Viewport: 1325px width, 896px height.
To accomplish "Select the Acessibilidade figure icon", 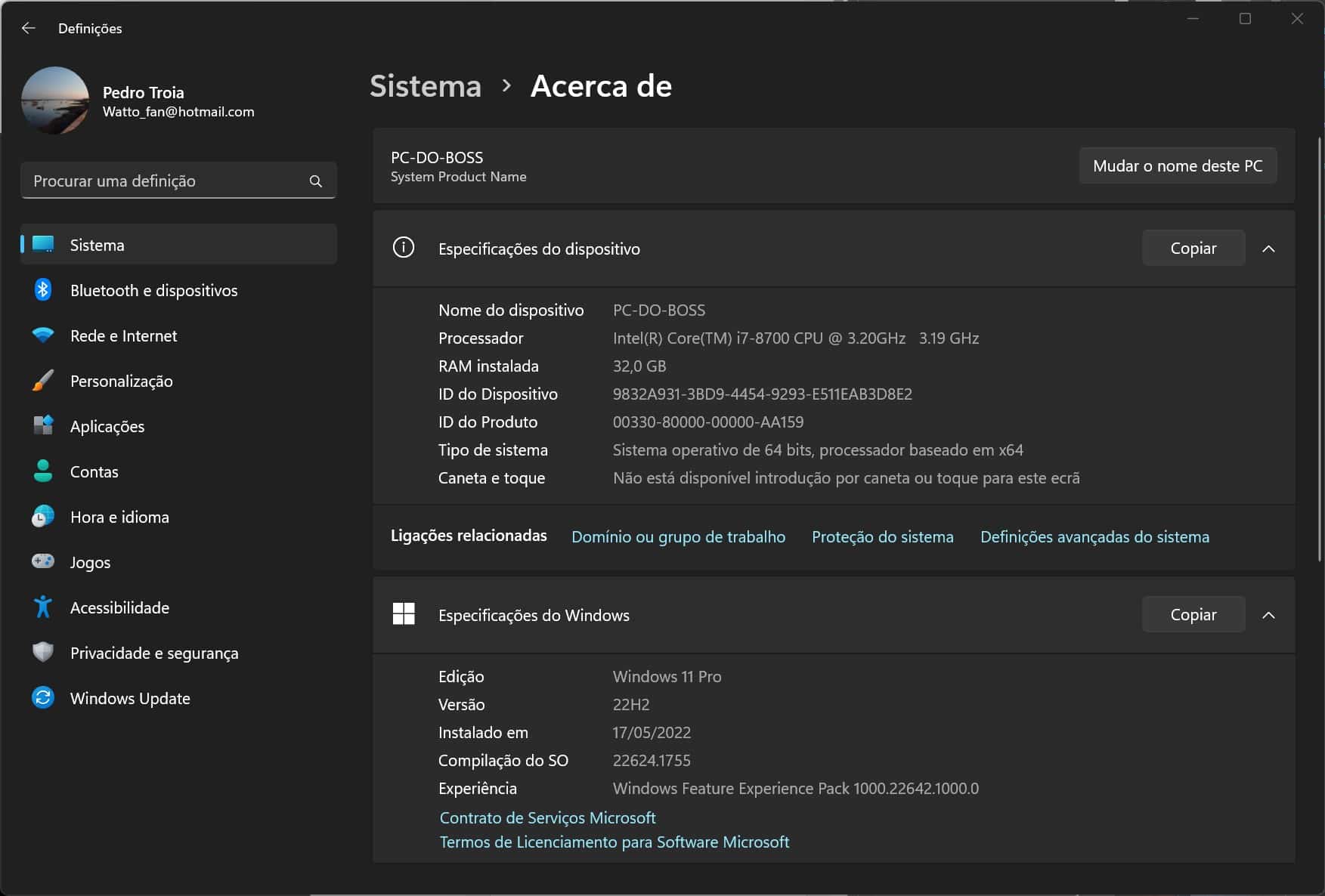I will [43, 607].
